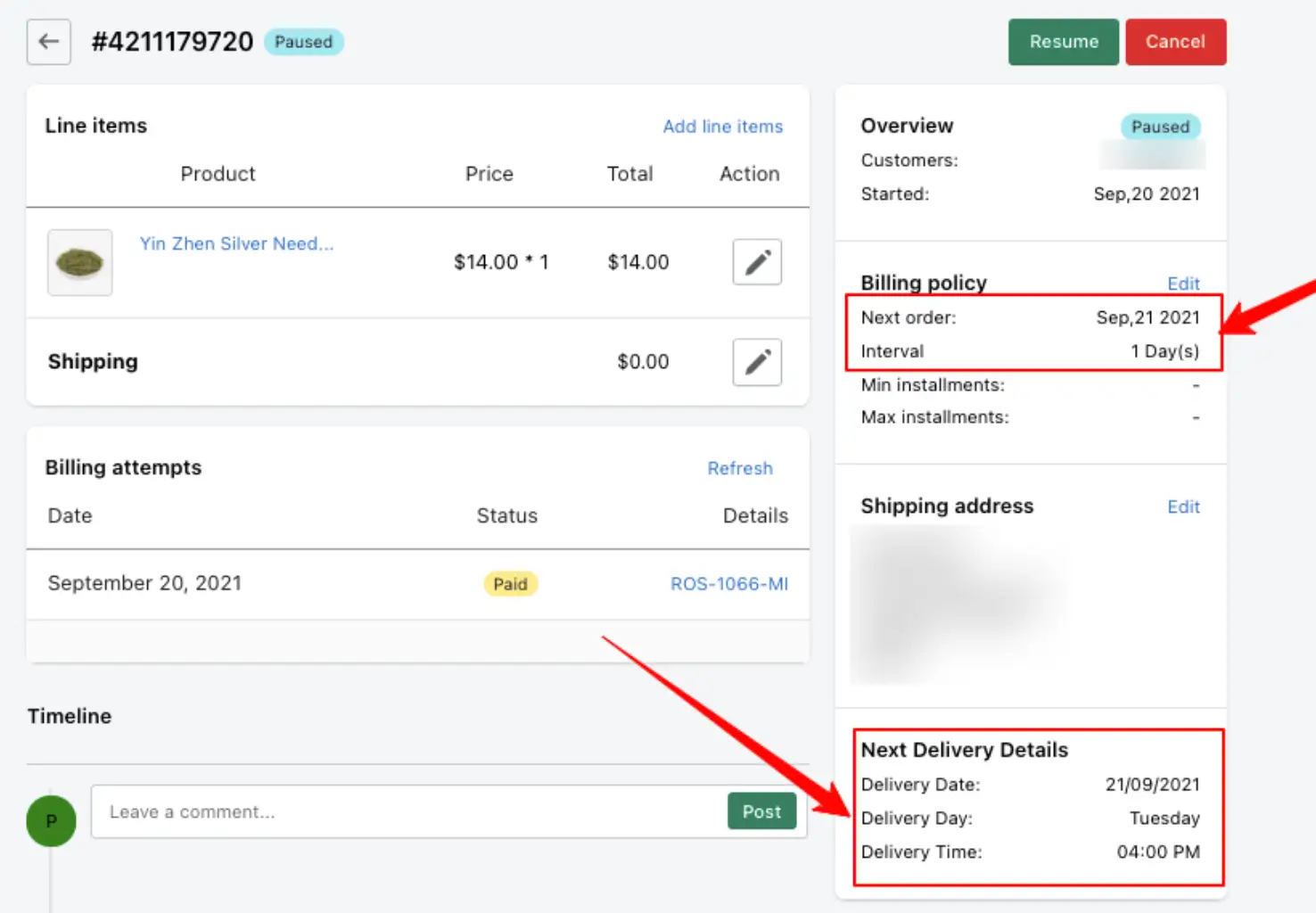Edit the Billing policy
This screenshot has width=1316, height=913.
click(x=1183, y=284)
